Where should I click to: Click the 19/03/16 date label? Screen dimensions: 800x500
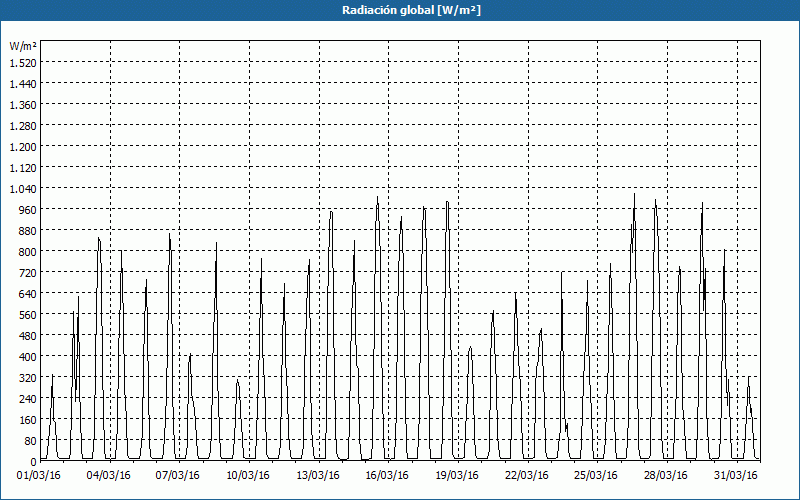coord(457,476)
